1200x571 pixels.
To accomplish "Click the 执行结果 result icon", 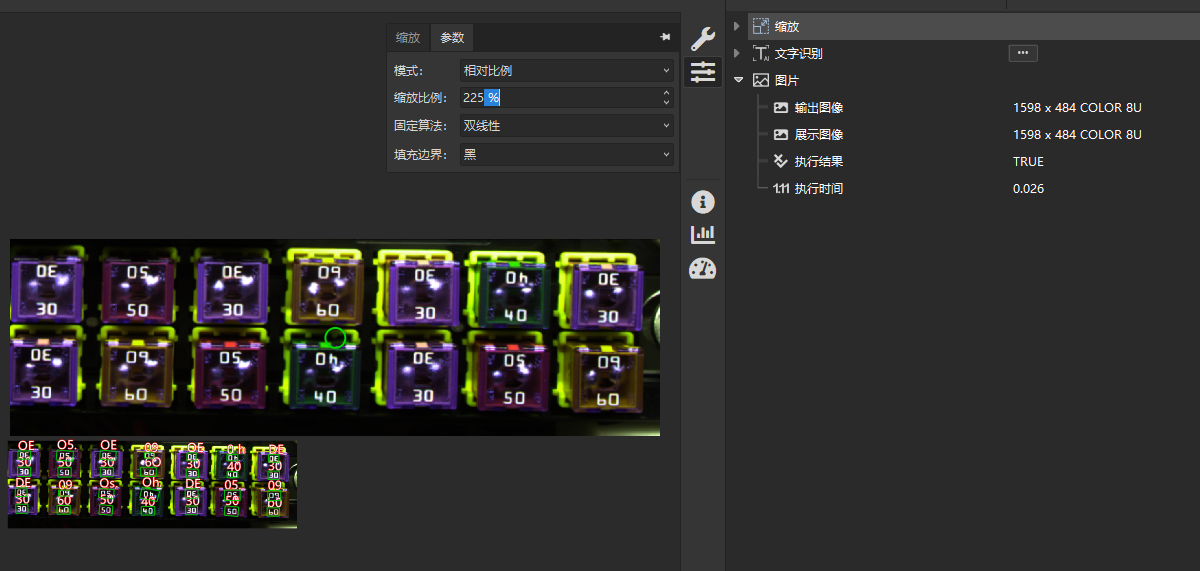I will 781,161.
